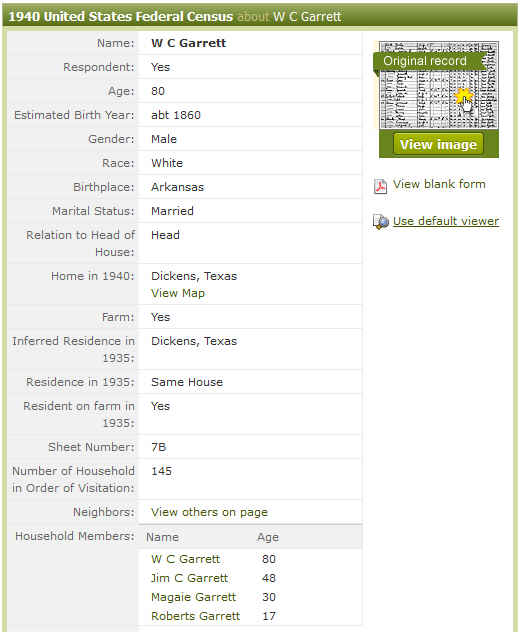Open the original record thumbnail image
525x632 pixels.
(439, 85)
